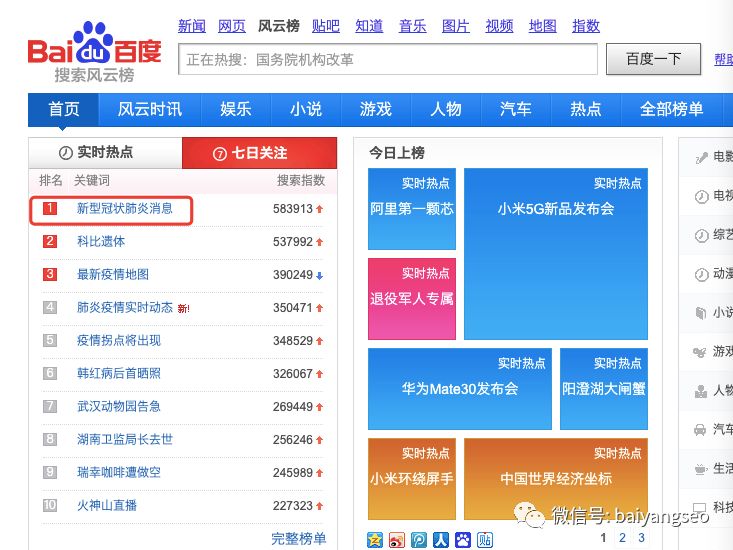Viewport: 733px width, 550px height.
Task: Open the 中国世界经济坐标 tile
Action: (556, 479)
